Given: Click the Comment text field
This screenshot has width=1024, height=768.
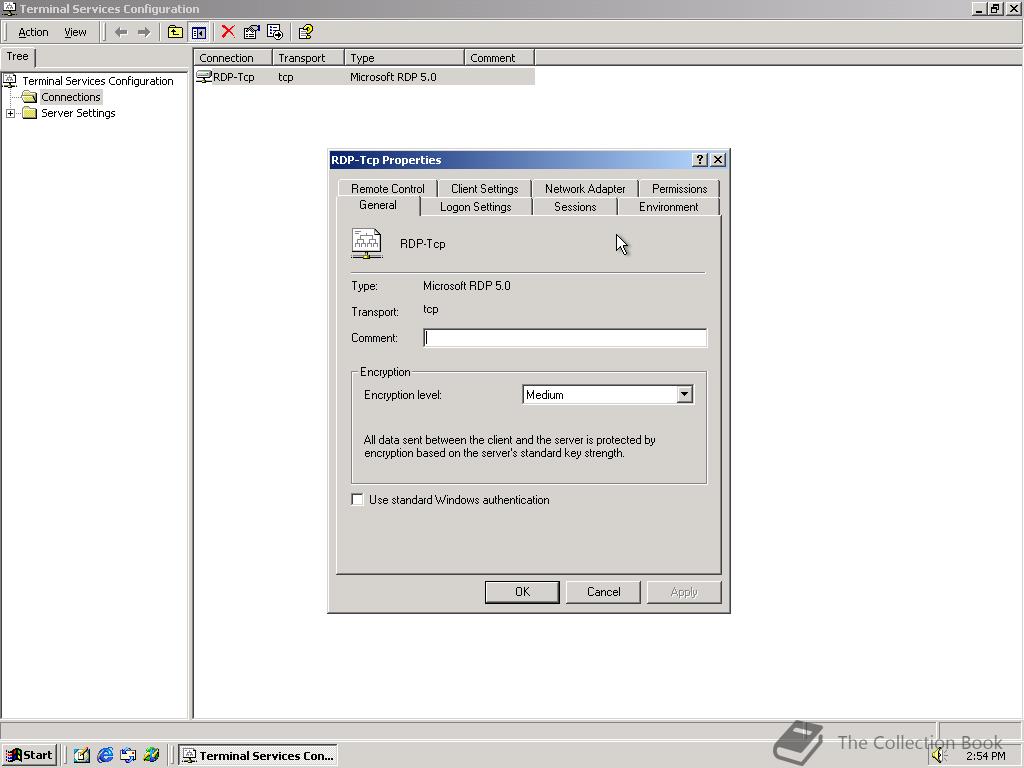Looking at the screenshot, I should pyautogui.click(x=565, y=338).
